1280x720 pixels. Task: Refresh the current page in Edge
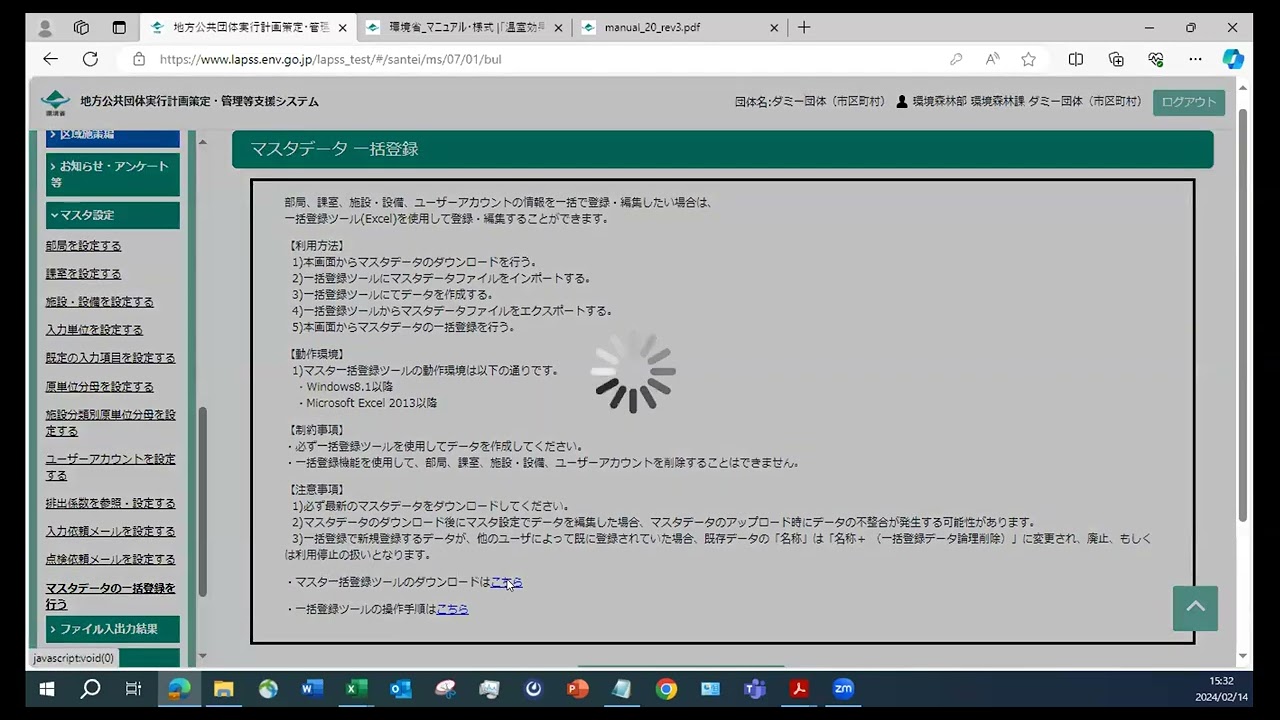coord(90,59)
